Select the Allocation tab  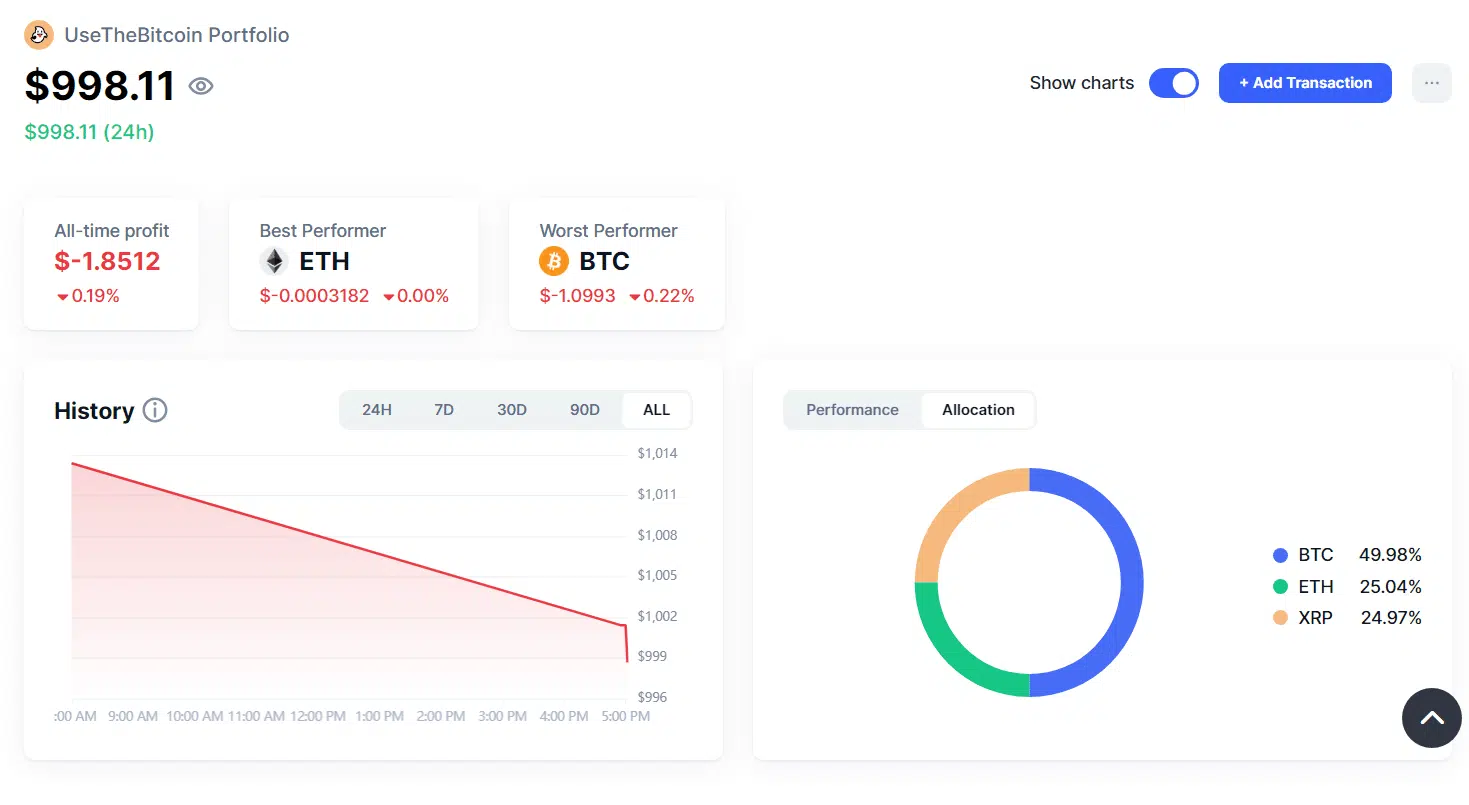coord(978,410)
